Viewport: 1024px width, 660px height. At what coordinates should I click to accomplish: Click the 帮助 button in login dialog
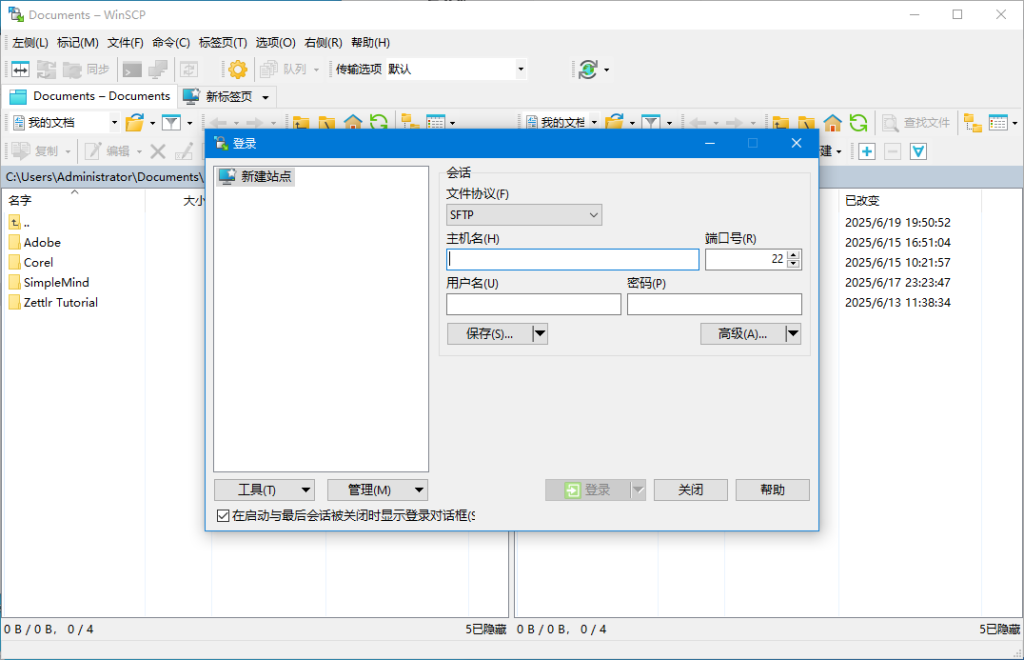pos(773,490)
